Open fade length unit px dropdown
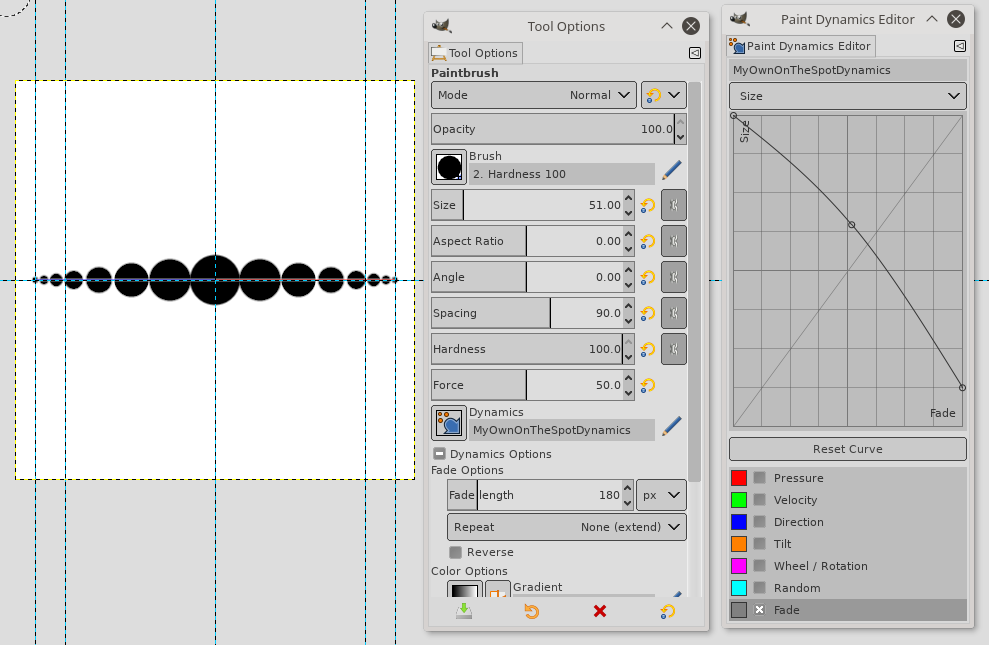Viewport: 989px width, 645px height. pos(661,495)
